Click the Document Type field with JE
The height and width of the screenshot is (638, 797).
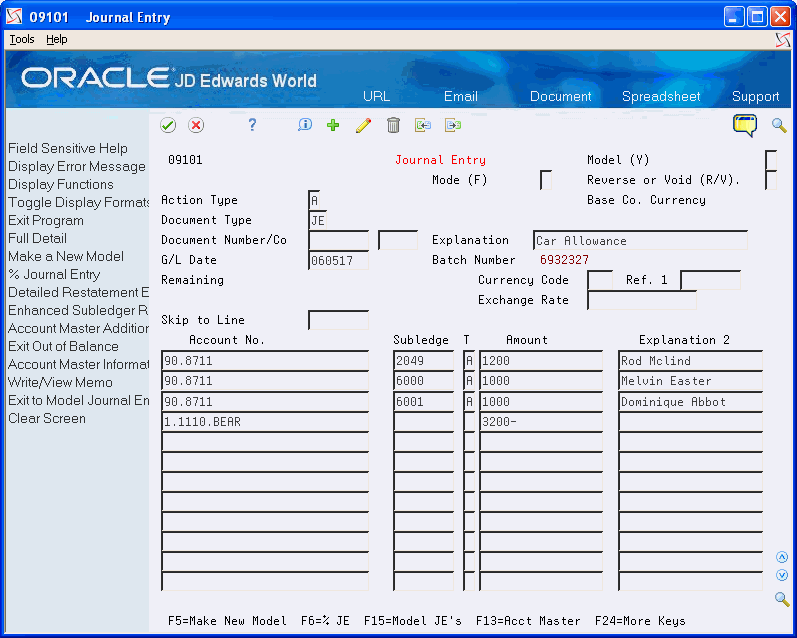pyautogui.click(x=317, y=220)
